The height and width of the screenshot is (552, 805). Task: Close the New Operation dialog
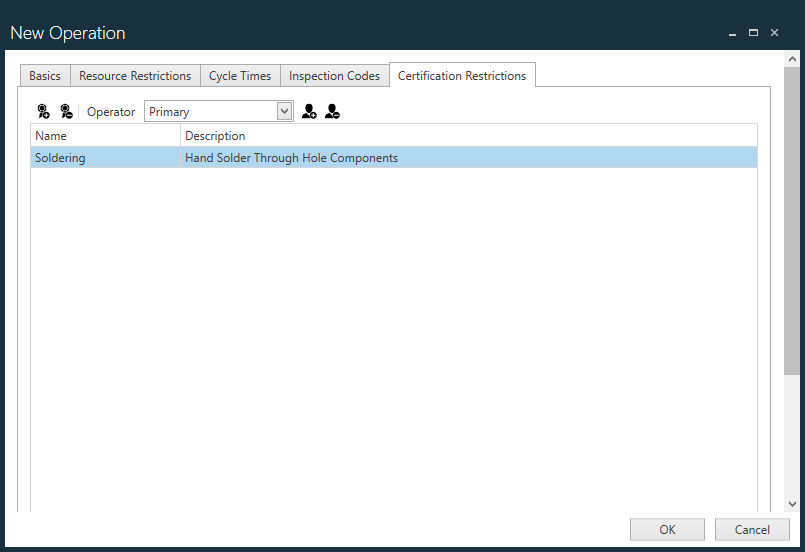[x=774, y=33]
